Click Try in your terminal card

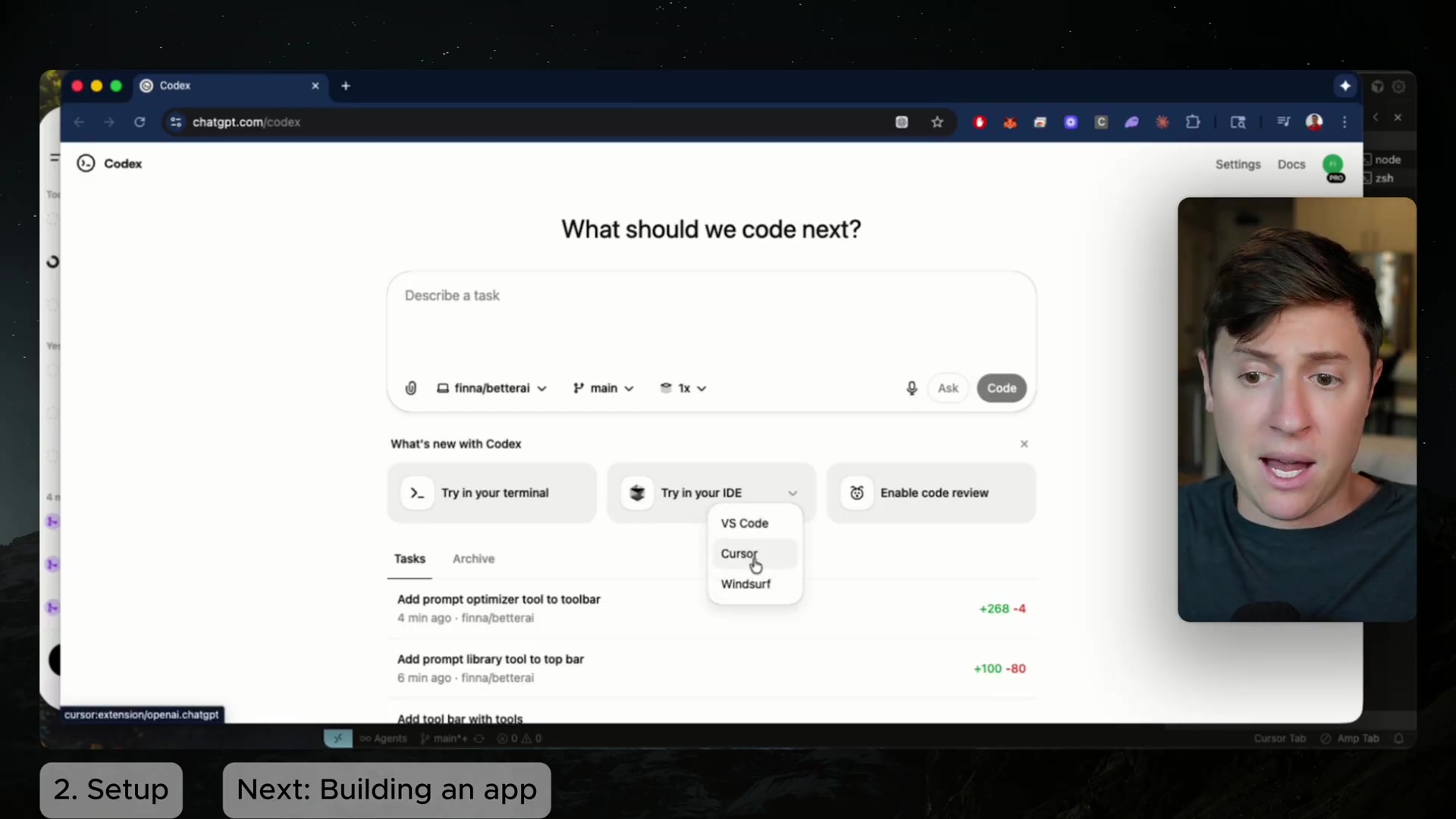pos(491,493)
